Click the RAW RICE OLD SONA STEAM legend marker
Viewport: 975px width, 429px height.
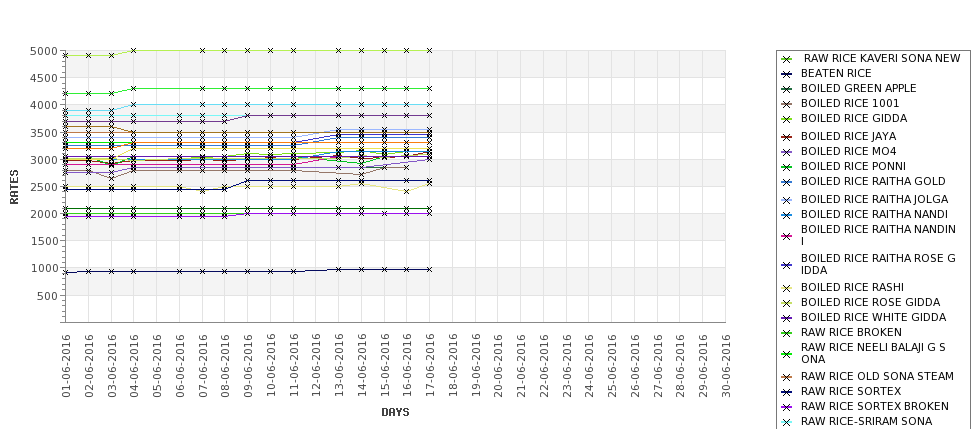pyautogui.click(x=787, y=377)
